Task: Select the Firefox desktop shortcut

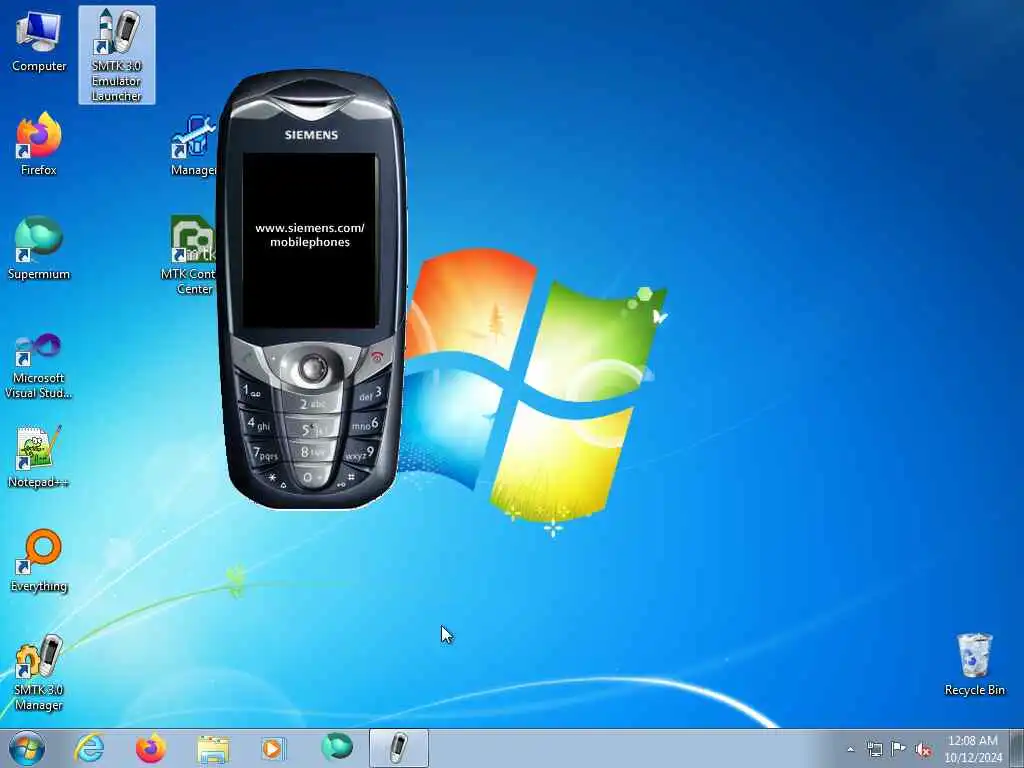Action: click(39, 144)
